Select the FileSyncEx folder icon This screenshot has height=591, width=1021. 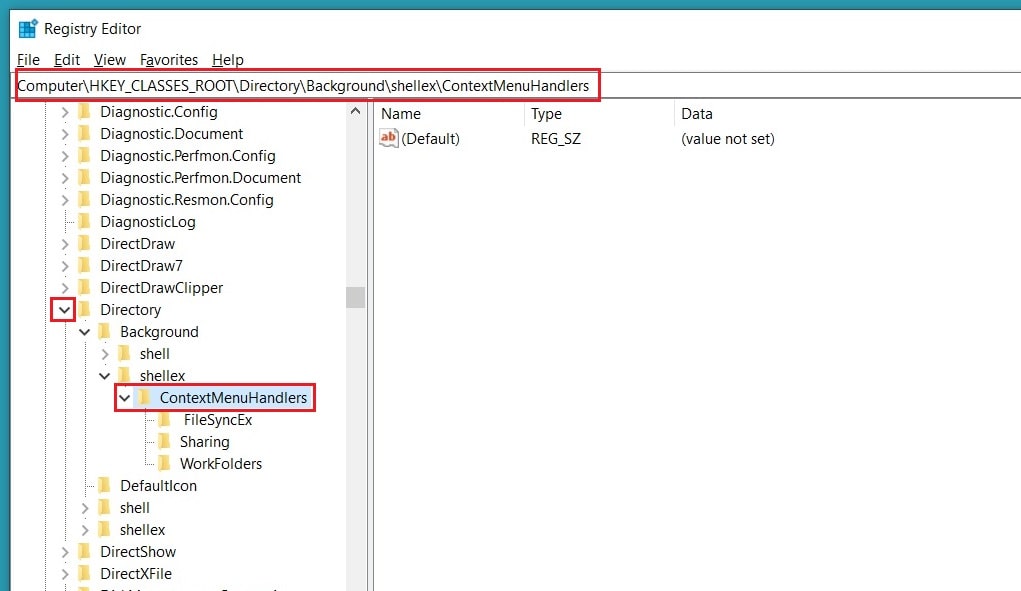click(165, 420)
